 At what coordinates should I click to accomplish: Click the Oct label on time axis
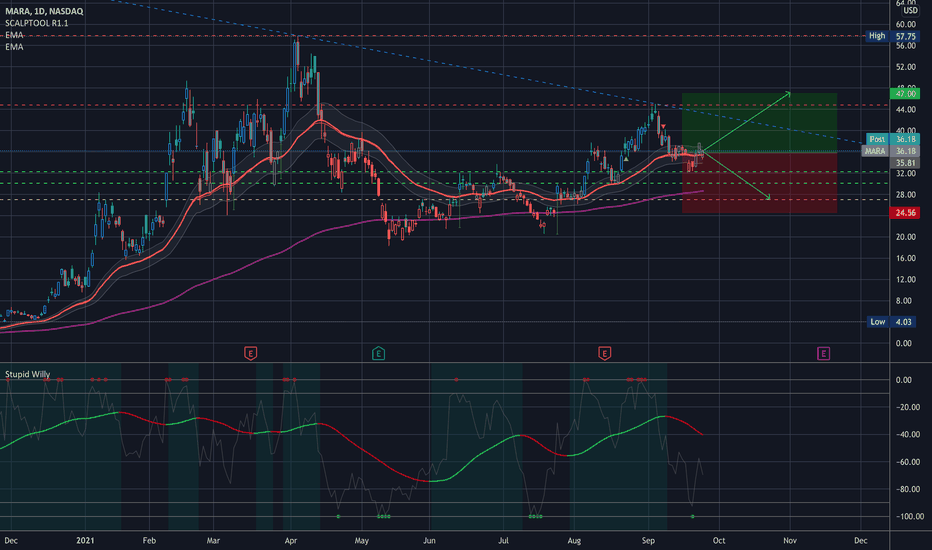point(719,540)
